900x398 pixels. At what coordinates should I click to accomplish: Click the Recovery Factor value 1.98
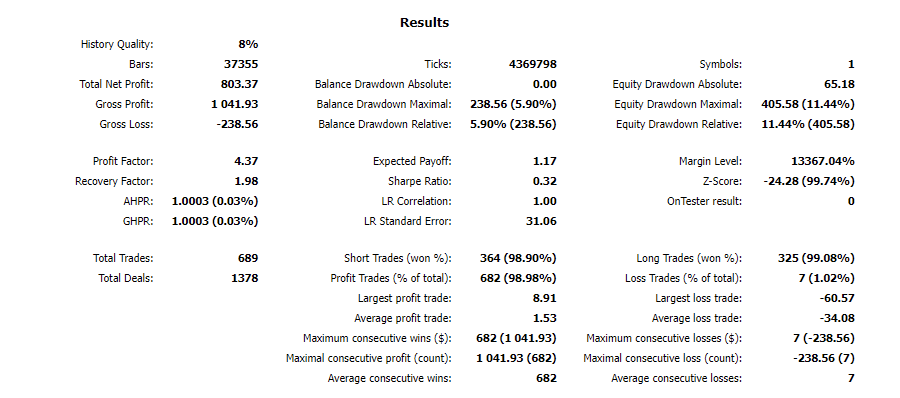pos(247,181)
